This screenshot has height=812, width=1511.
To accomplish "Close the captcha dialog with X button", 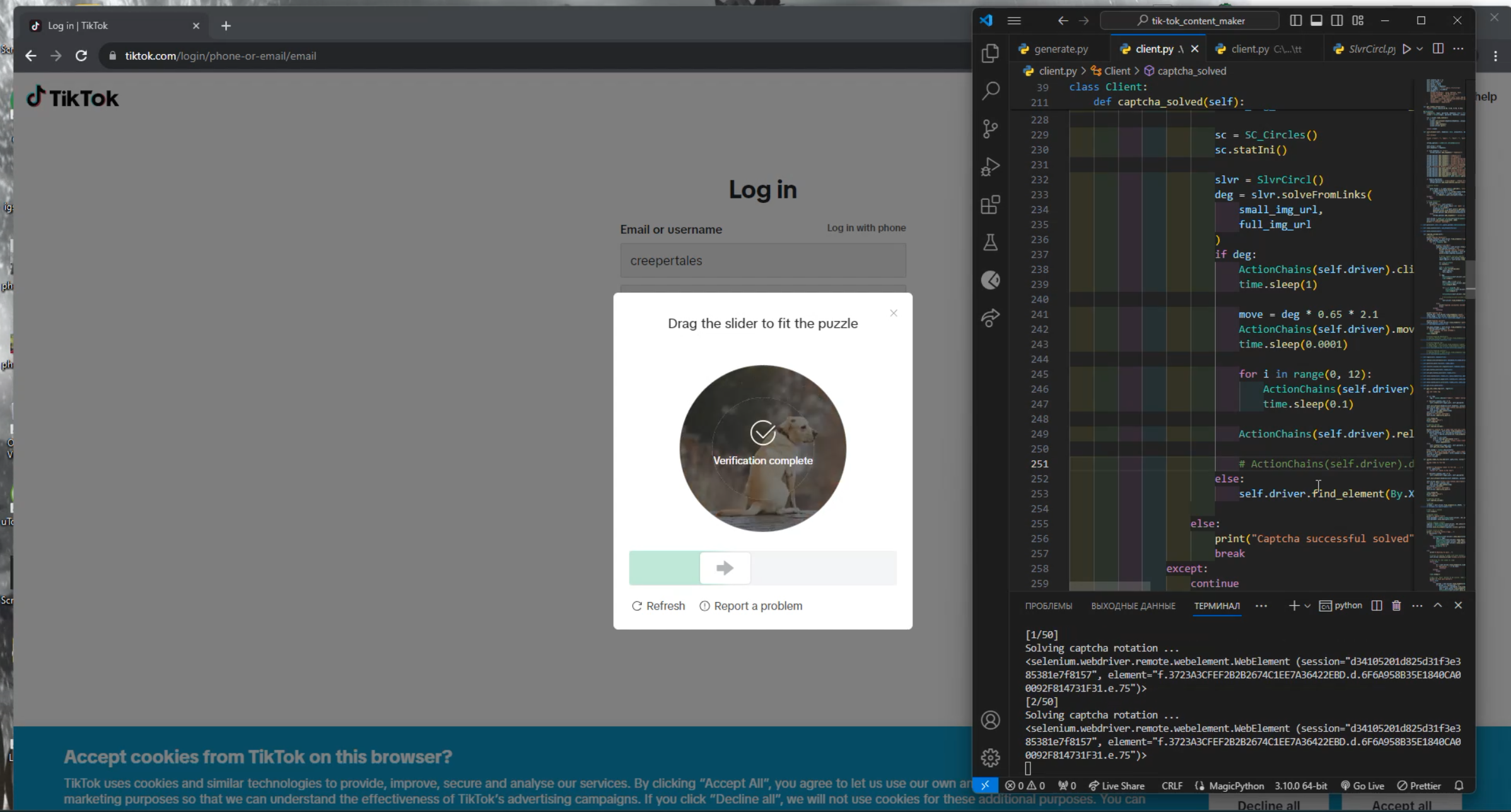I will tap(893, 313).
